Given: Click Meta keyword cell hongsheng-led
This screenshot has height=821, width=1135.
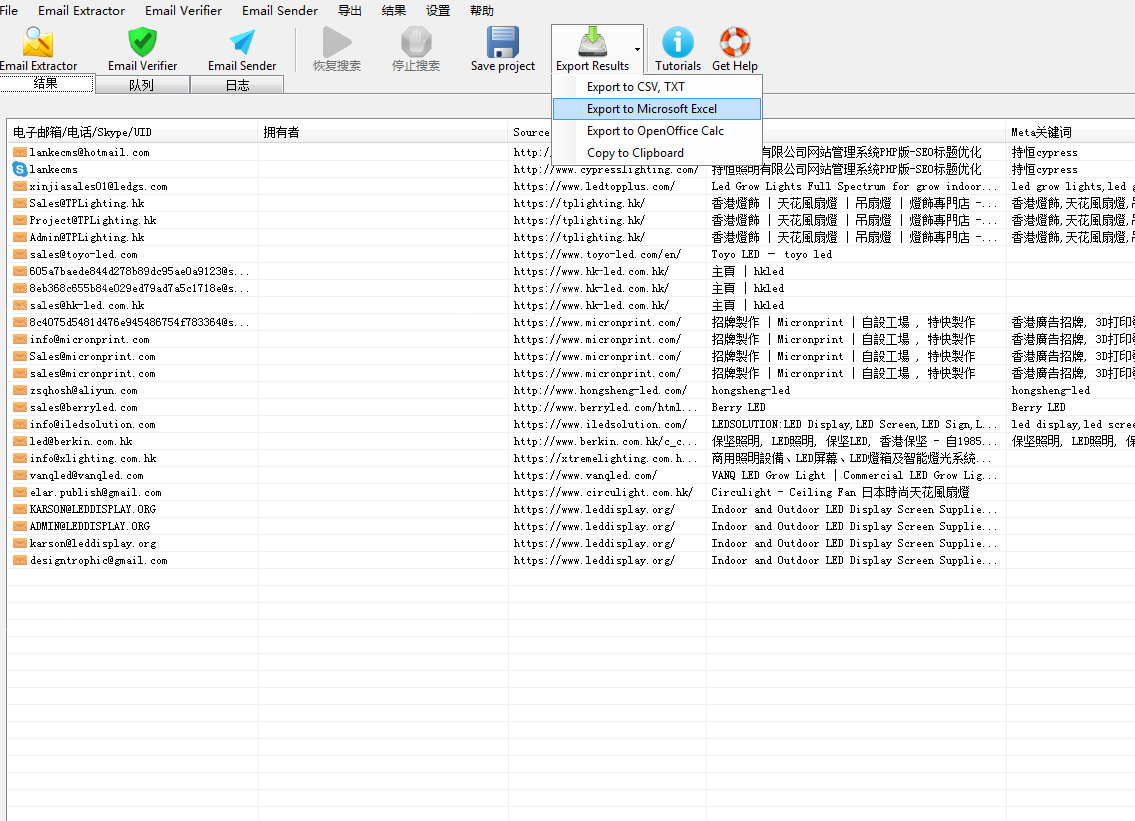Looking at the screenshot, I should [1050, 390].
